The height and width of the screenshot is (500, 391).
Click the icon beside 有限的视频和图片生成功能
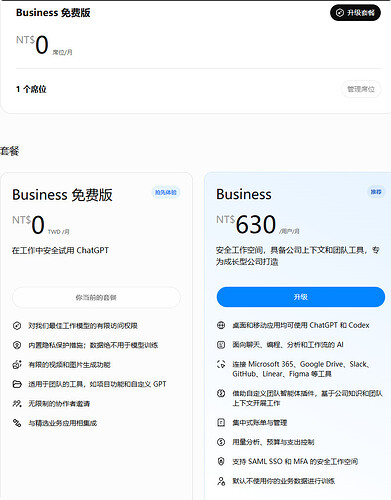point(17,365)
